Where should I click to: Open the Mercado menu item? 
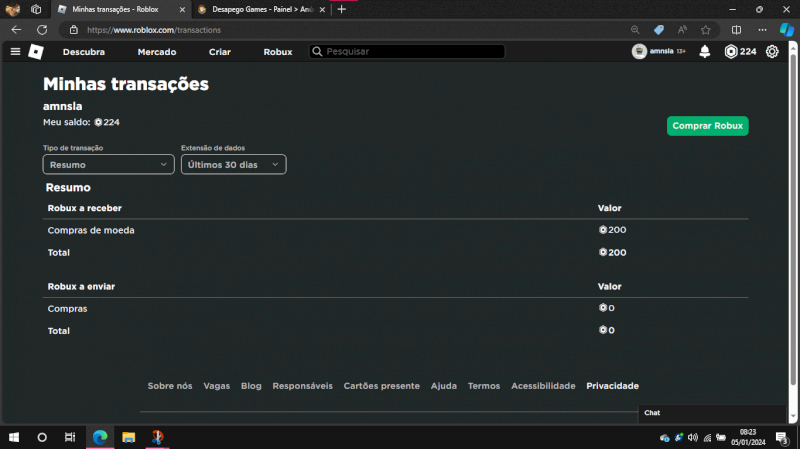157,51
